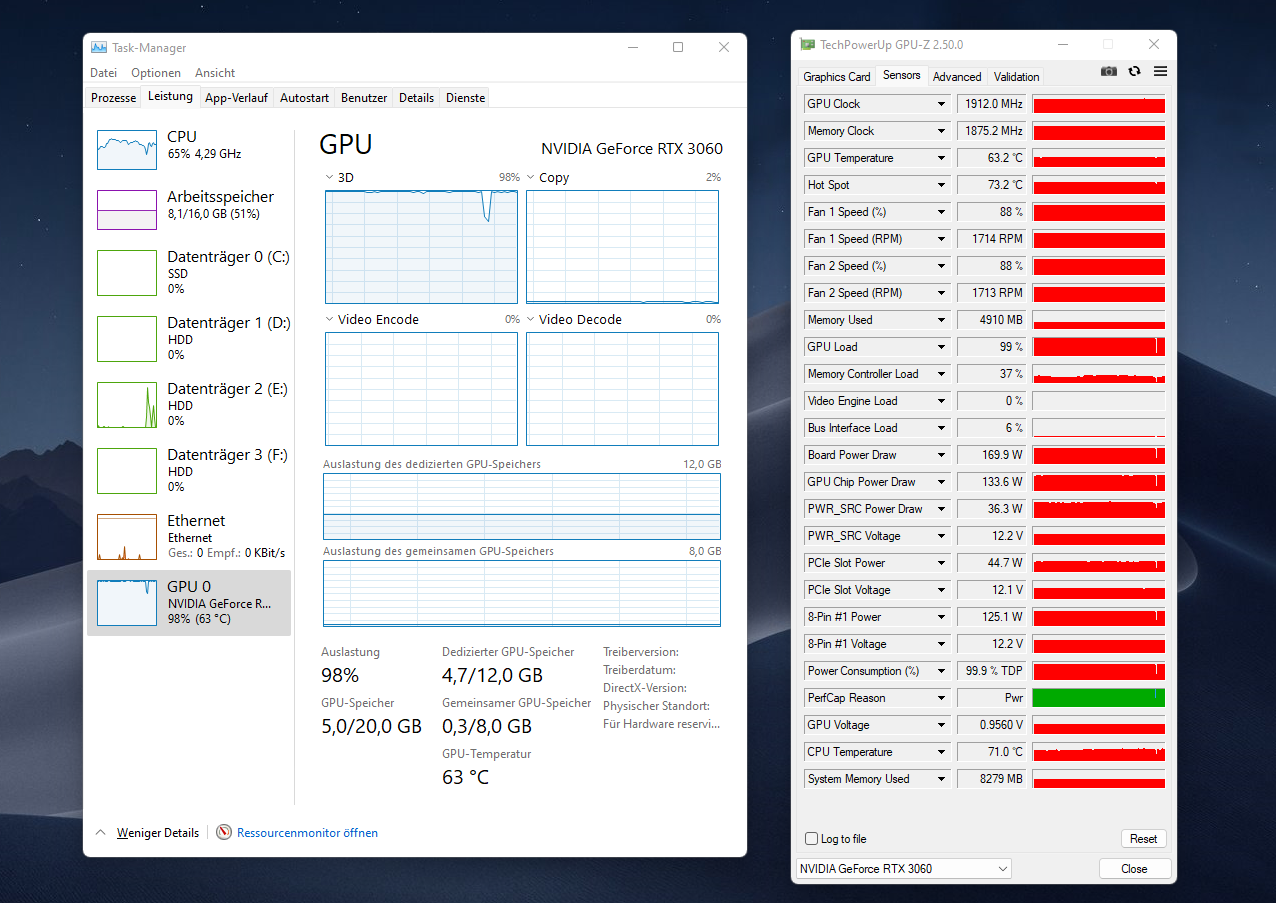This screenshot has width=1276, height=903.
Task: Click the 4910 MB Memory Used value
Action: click(992, 320)
